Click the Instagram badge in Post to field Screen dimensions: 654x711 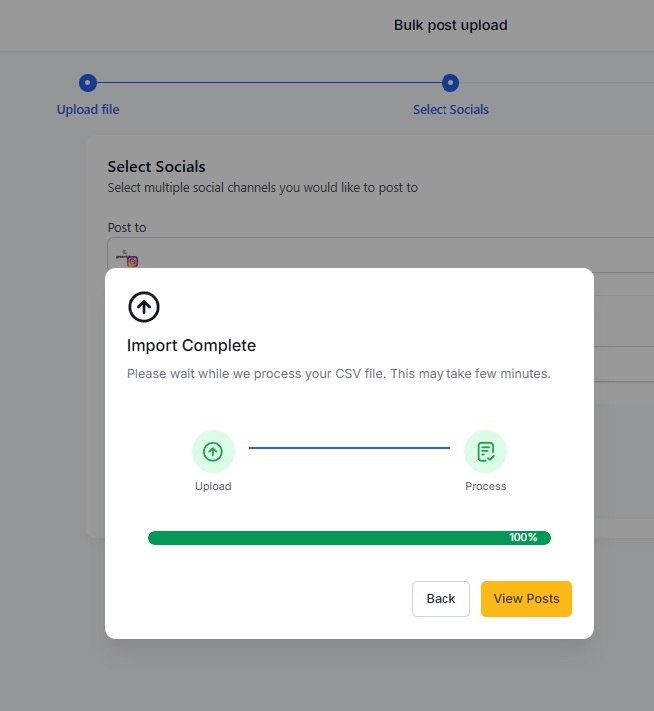[132, 261]
